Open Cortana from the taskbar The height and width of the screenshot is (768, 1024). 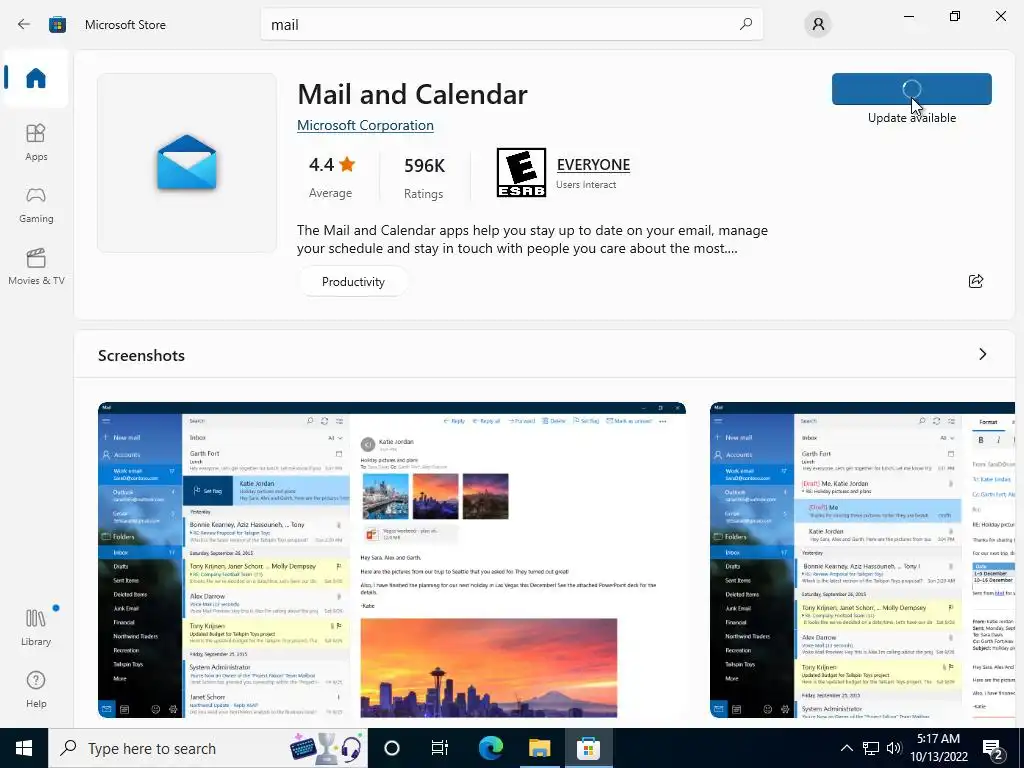click(x=392, y=748)
